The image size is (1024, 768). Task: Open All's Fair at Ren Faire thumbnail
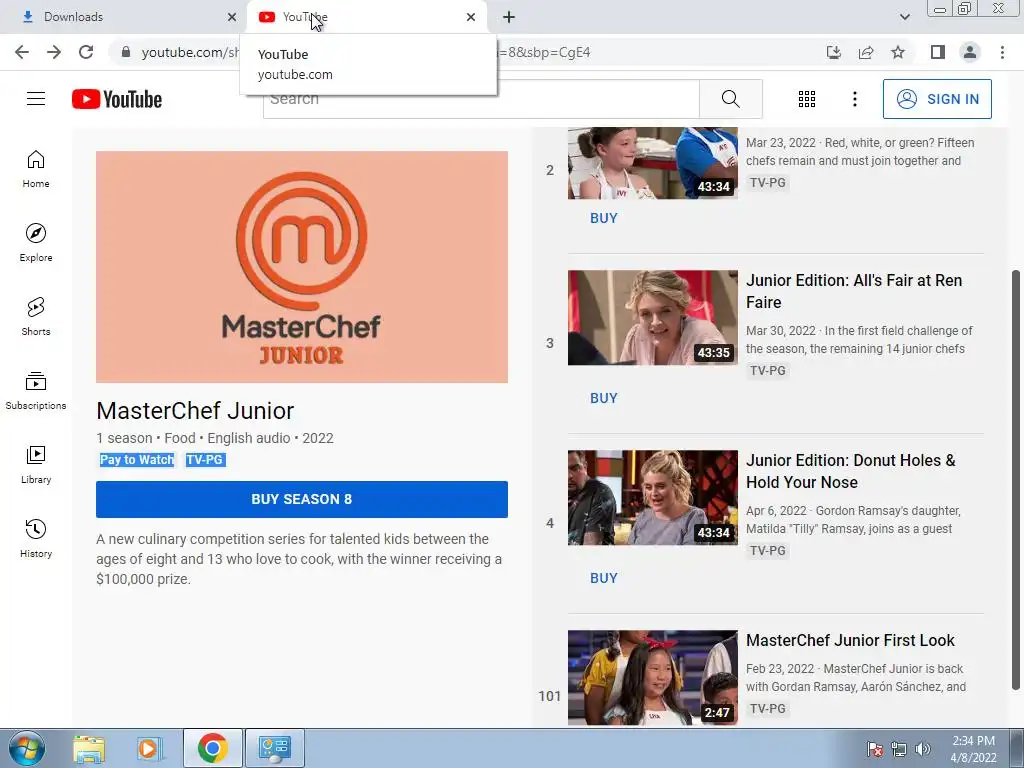tap(652, 318)
